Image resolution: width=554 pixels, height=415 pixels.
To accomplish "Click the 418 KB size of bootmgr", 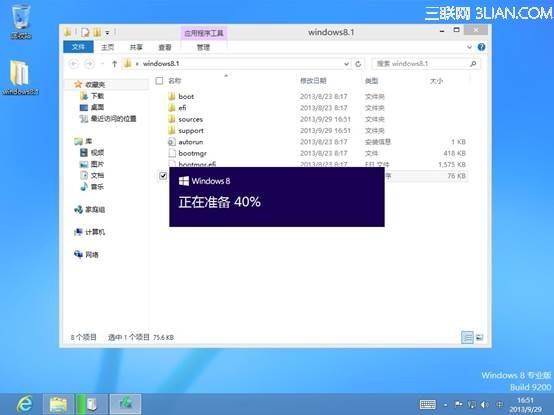I will pyautogui.click(x=454, y=153).
